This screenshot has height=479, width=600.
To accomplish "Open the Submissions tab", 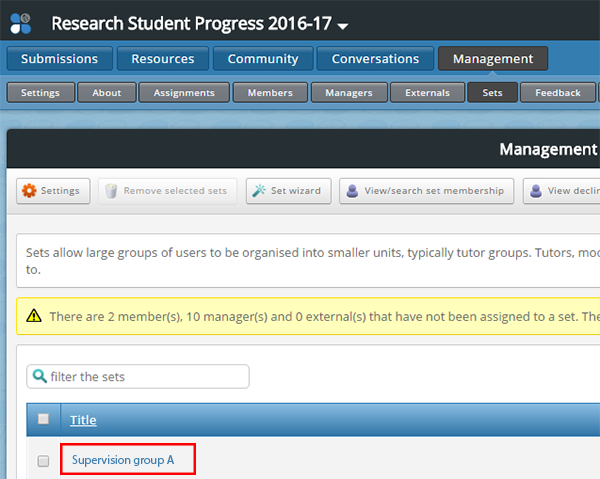I will 59,59.
